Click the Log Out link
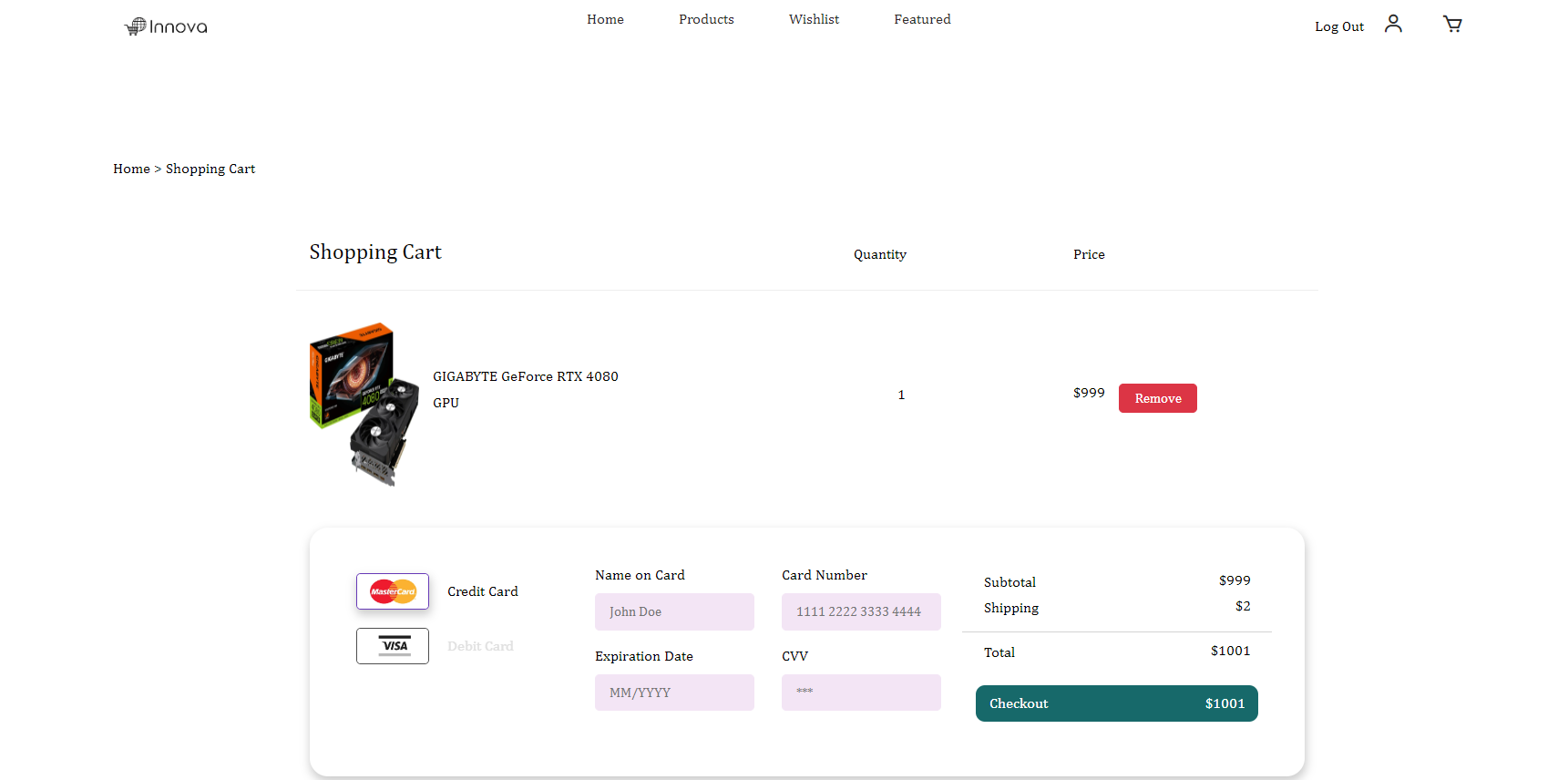Viewport: 1568px width, 780px height. coord(1338,26)
